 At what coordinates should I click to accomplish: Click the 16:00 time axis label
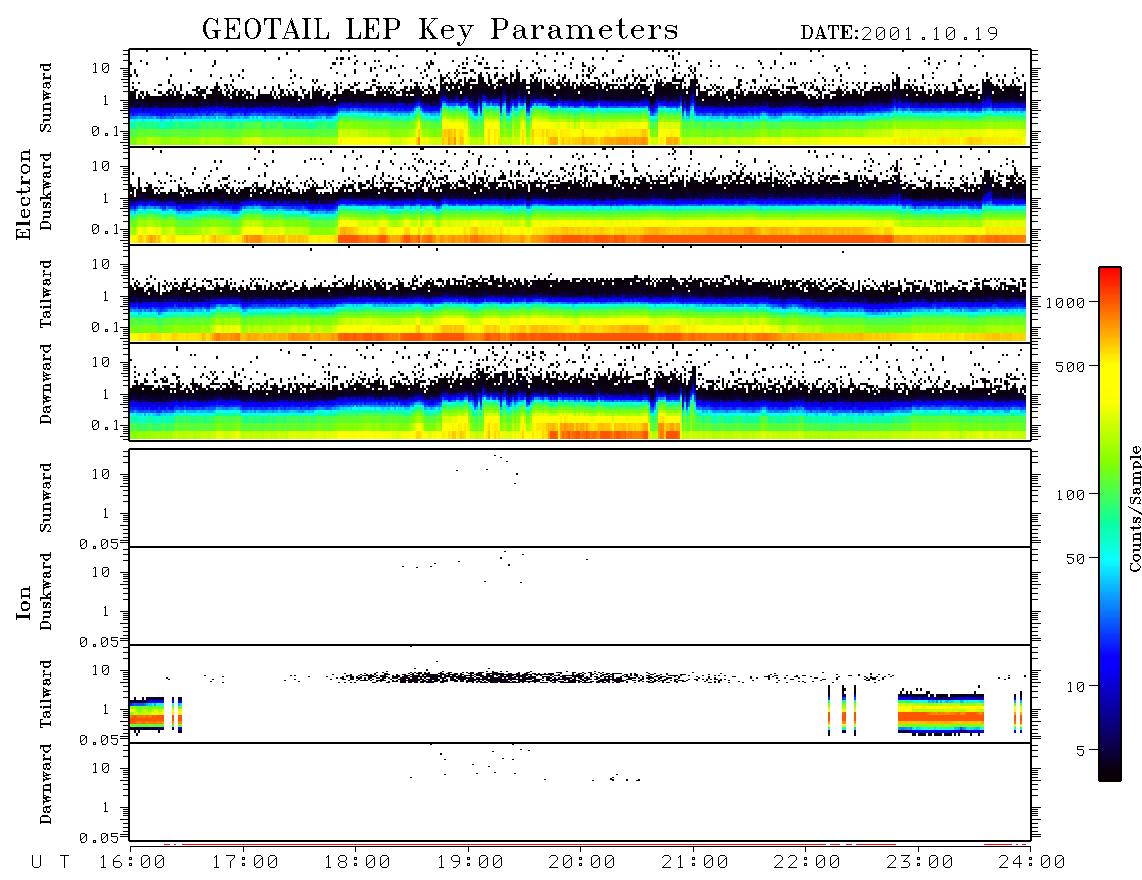tap(133, 863)
